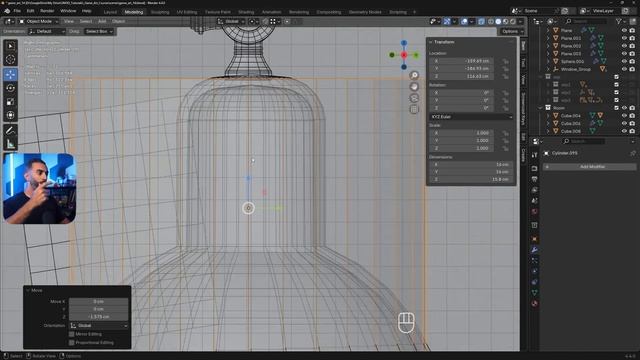This screenshot has width=640, height=360.
Task: Open Orientation Global dropdown in Move panel
Action: (x=98, y=325)
